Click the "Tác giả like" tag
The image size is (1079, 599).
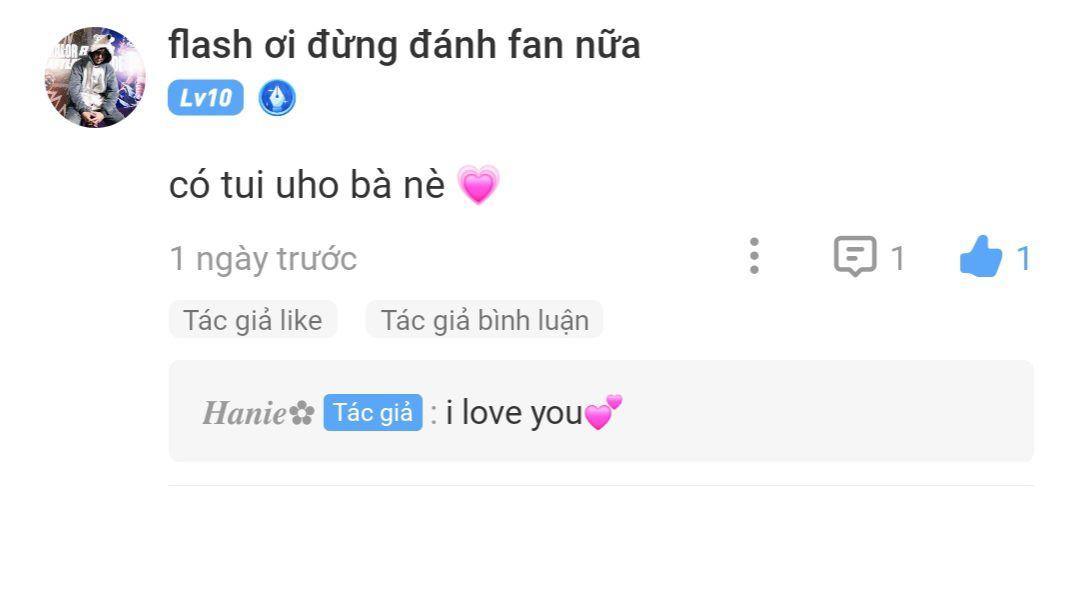pyautogui.click(x=253, y=320)
